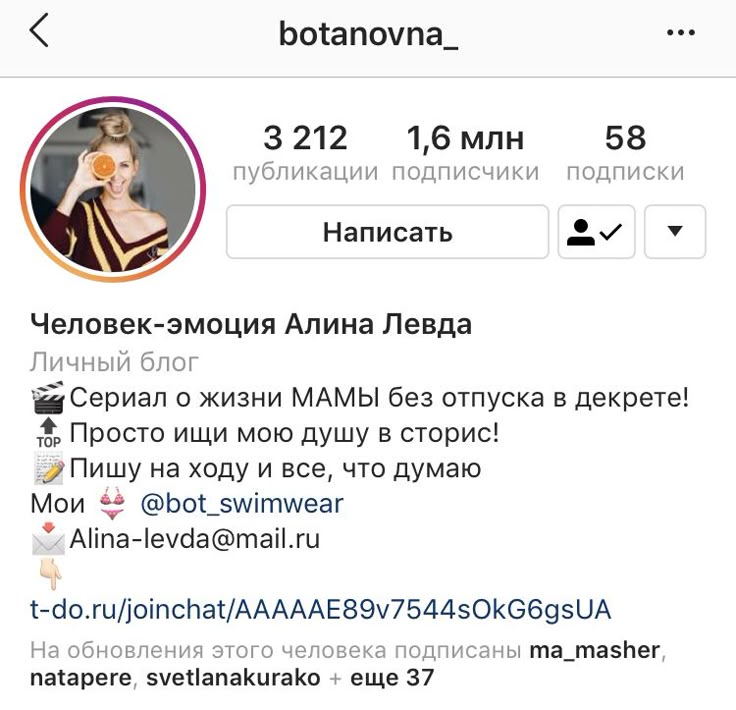Open natapere follower profile
Viewport: 736px width, 710px height.
coord(81,678)
